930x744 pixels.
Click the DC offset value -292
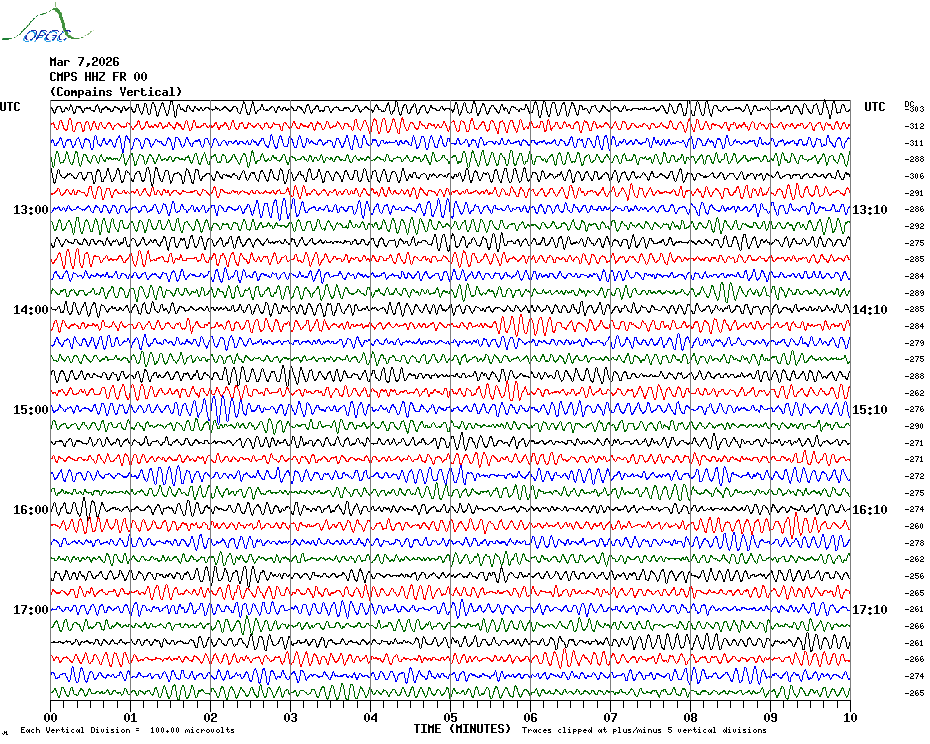915,226
